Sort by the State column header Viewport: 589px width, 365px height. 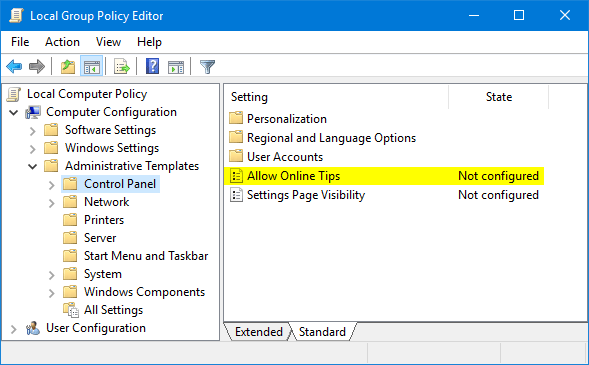pyautogui.click(x=498, y=97)
